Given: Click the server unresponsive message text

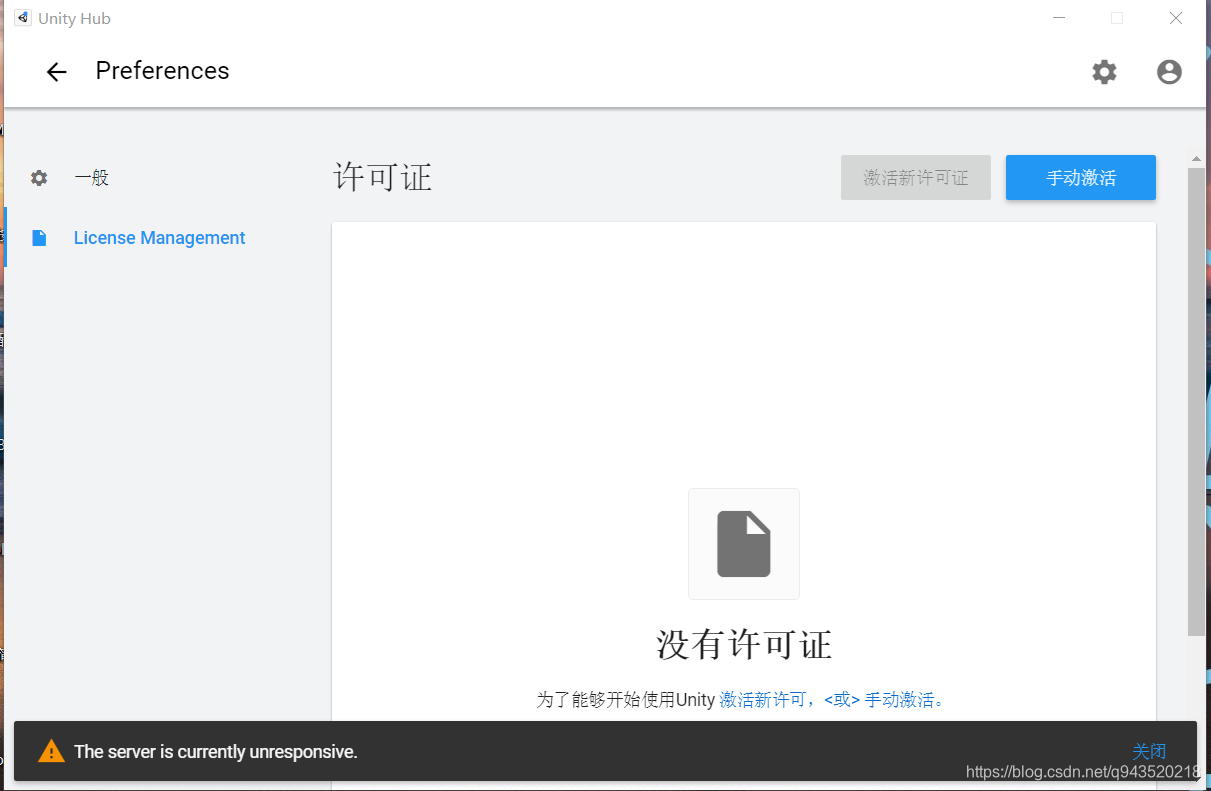Looking at the screenshot, I should pyautogui.click(x=215, y=752).
